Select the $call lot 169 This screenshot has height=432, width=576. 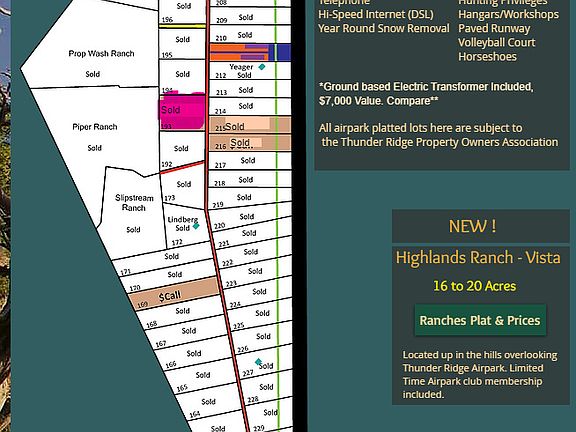(173, 294)
